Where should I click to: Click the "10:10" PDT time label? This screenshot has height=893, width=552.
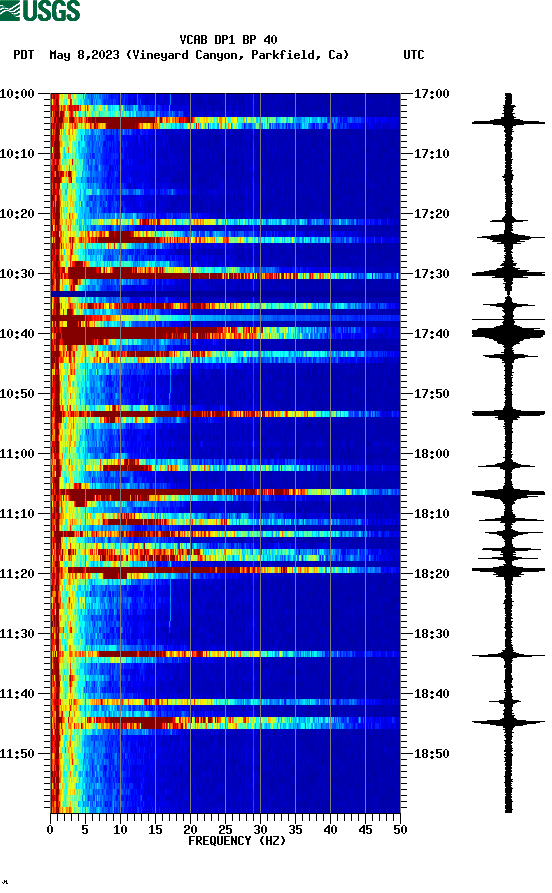click(17, 154)
